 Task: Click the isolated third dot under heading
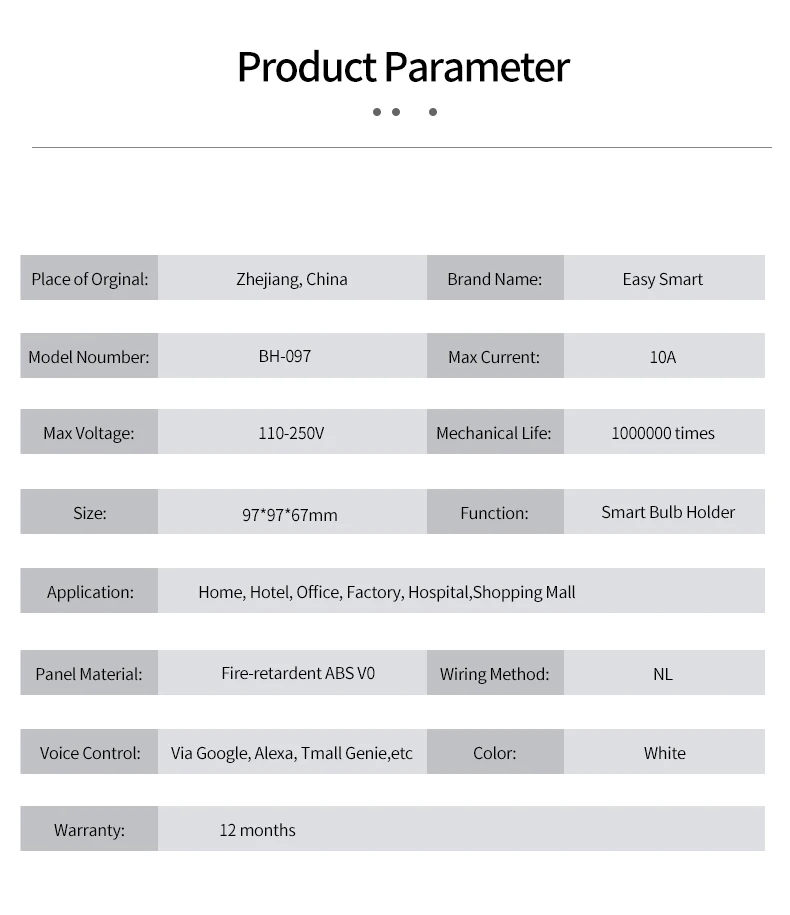(433, 112)
